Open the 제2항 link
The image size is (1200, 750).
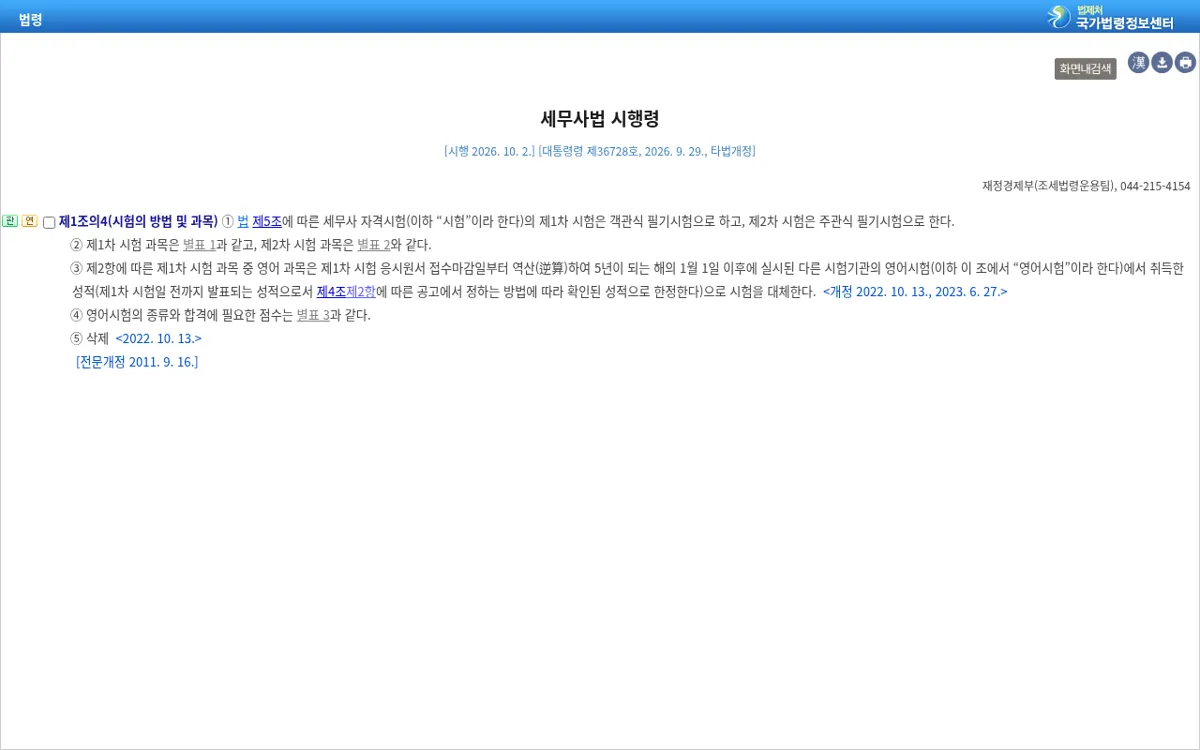[361, 292]
